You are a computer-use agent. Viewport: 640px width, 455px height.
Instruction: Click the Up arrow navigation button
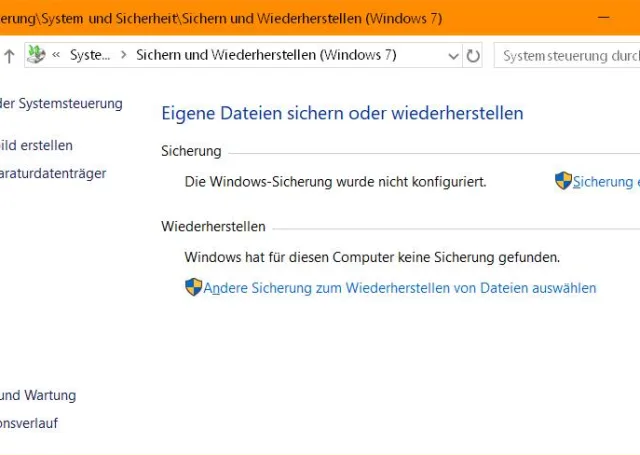[x=9, y=56]
